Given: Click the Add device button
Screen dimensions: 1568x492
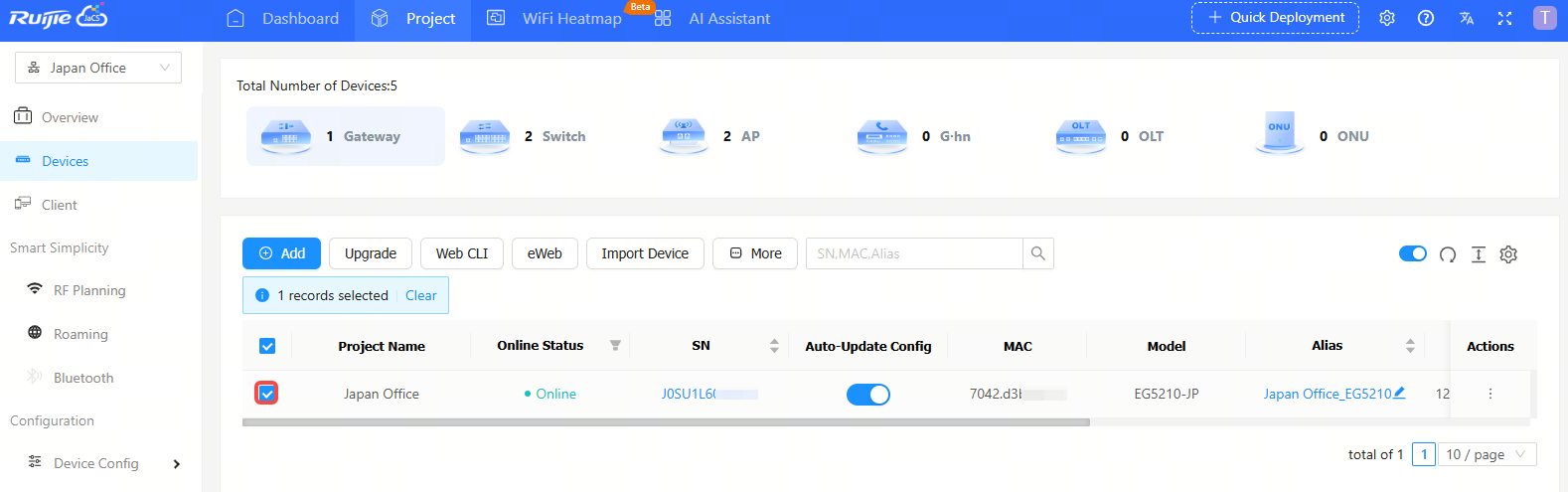Looking at the screenshot, I should point(281,253).
